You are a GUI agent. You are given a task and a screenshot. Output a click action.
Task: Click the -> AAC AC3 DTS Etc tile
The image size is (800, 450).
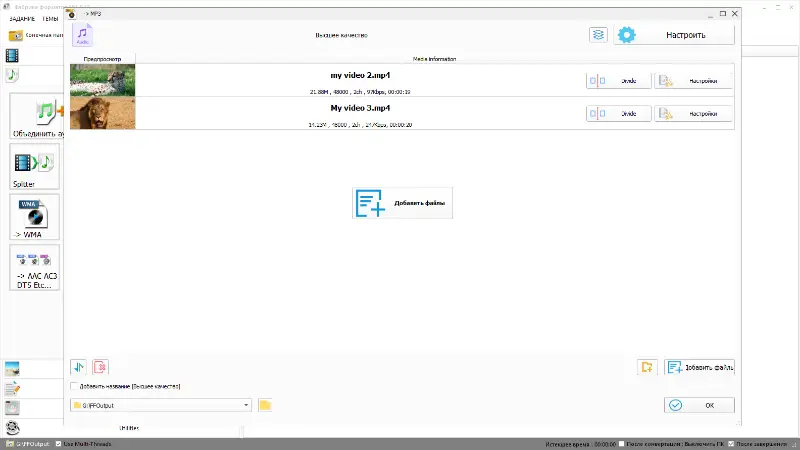[x=35, y=267]
